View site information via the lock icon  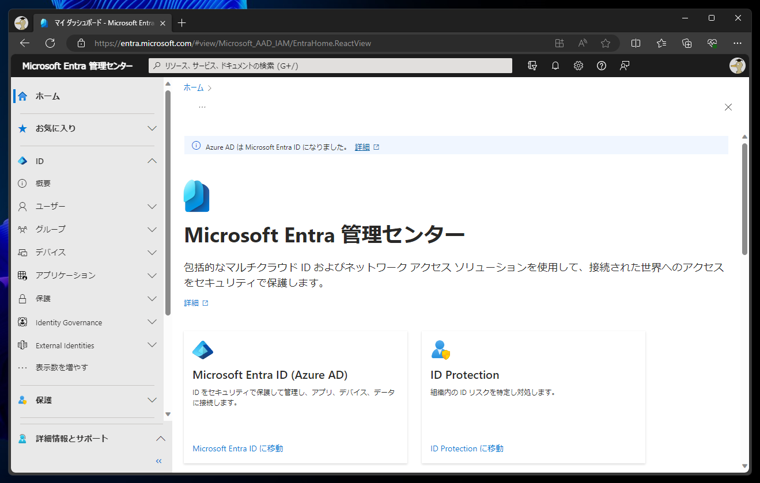click(x=81, y=43)
